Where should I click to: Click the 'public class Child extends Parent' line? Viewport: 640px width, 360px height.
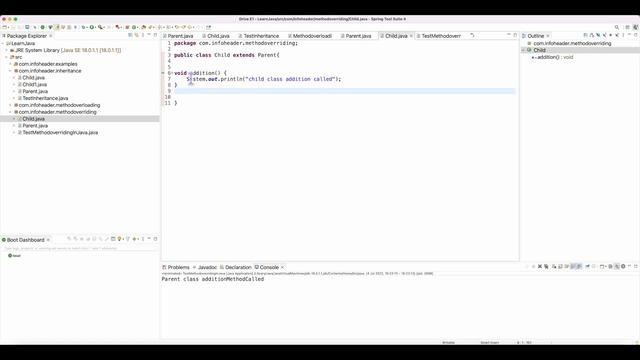pyautogui.click(x=227, y=55)
